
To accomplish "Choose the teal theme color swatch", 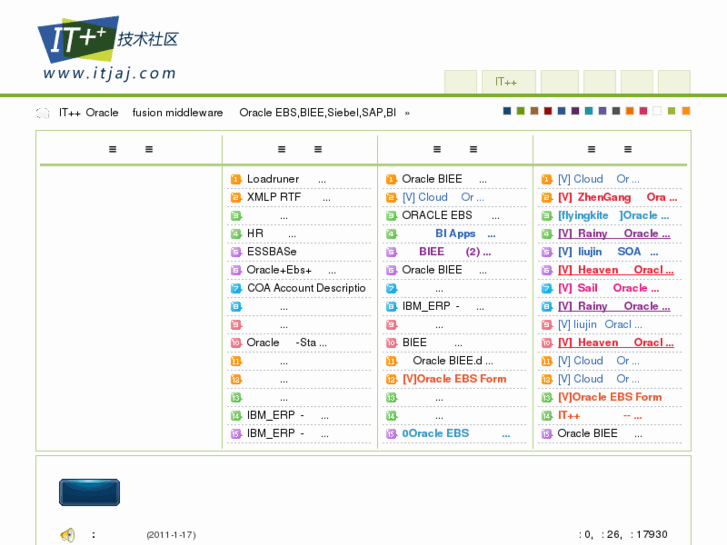I will click(589, 111).
